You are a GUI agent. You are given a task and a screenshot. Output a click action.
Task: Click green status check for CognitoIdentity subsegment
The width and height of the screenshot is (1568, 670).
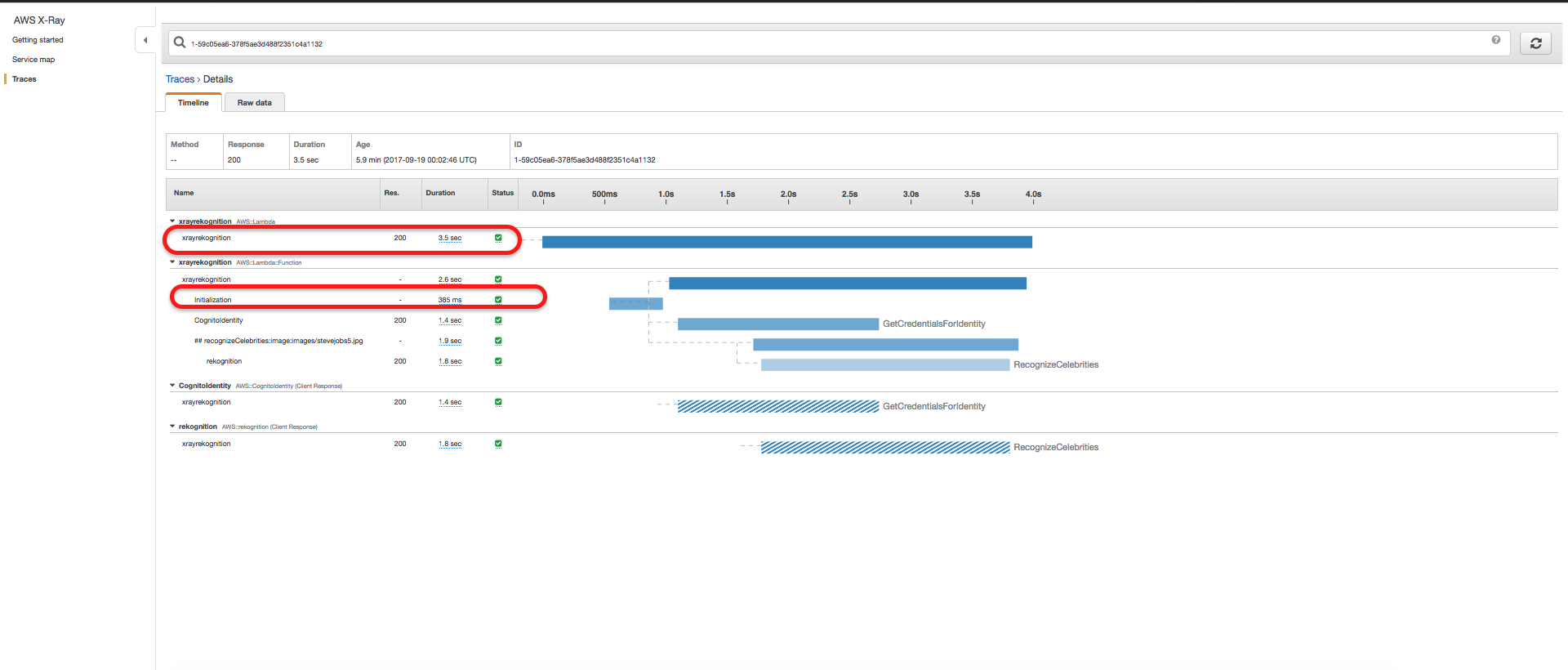pos(498,320)
